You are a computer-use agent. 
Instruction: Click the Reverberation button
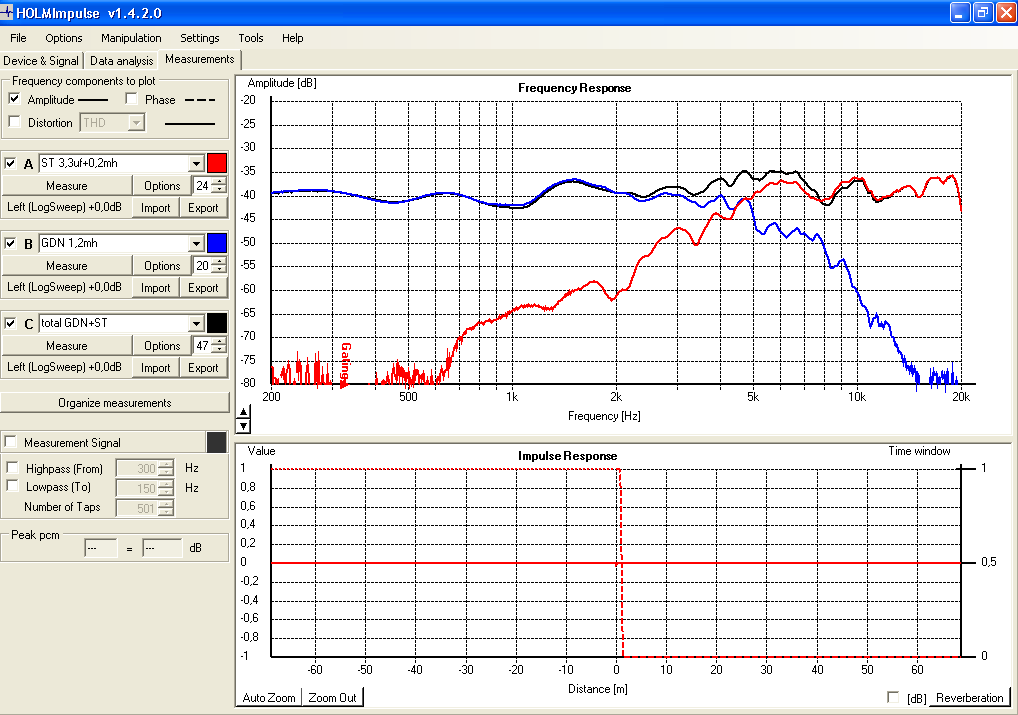click(x=969, y=697)
